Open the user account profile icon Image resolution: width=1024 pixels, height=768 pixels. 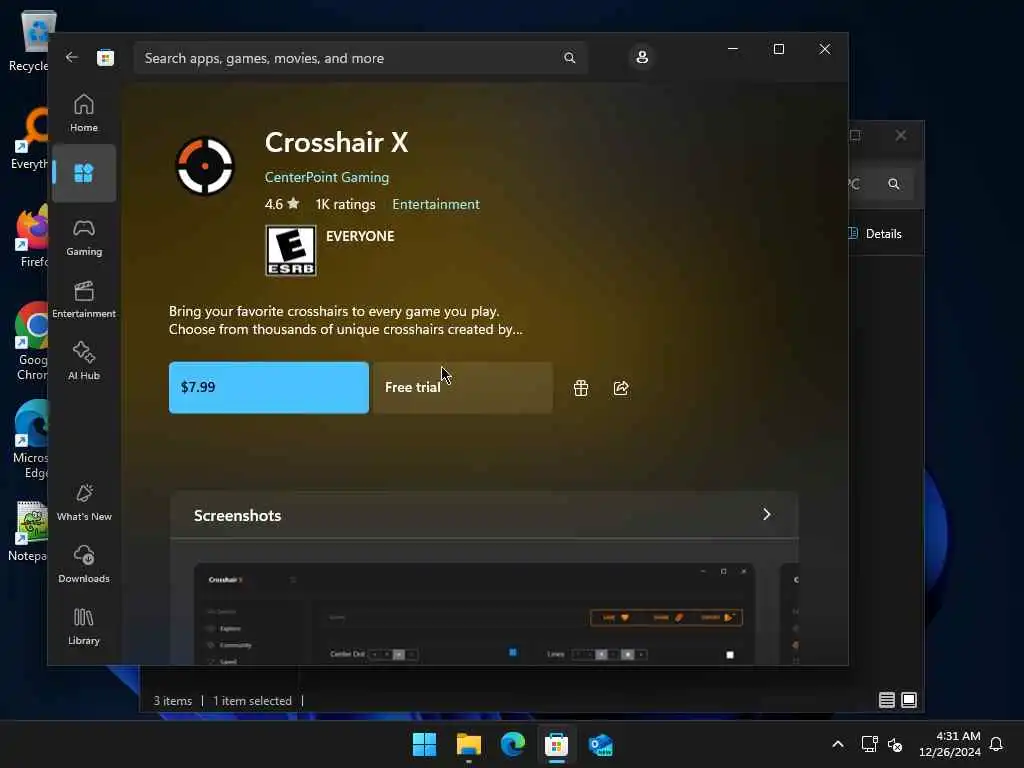[x=642, y=57]
